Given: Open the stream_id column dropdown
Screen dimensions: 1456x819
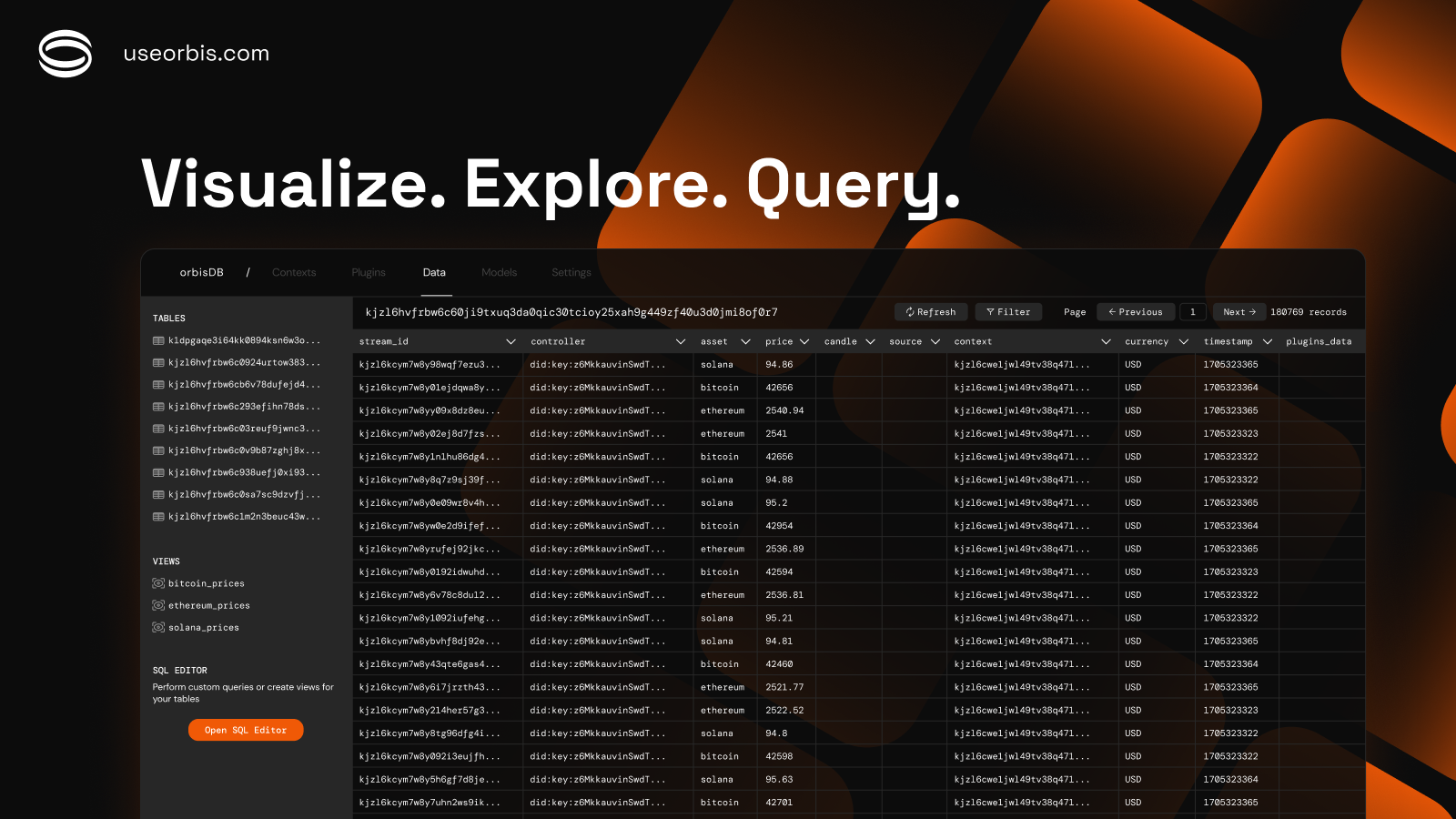Looking at the screenshot, I should pos(511,341).
